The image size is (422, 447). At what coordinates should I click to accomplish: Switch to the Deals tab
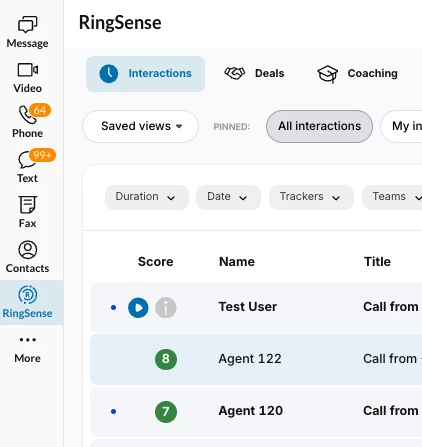(254, 73)
